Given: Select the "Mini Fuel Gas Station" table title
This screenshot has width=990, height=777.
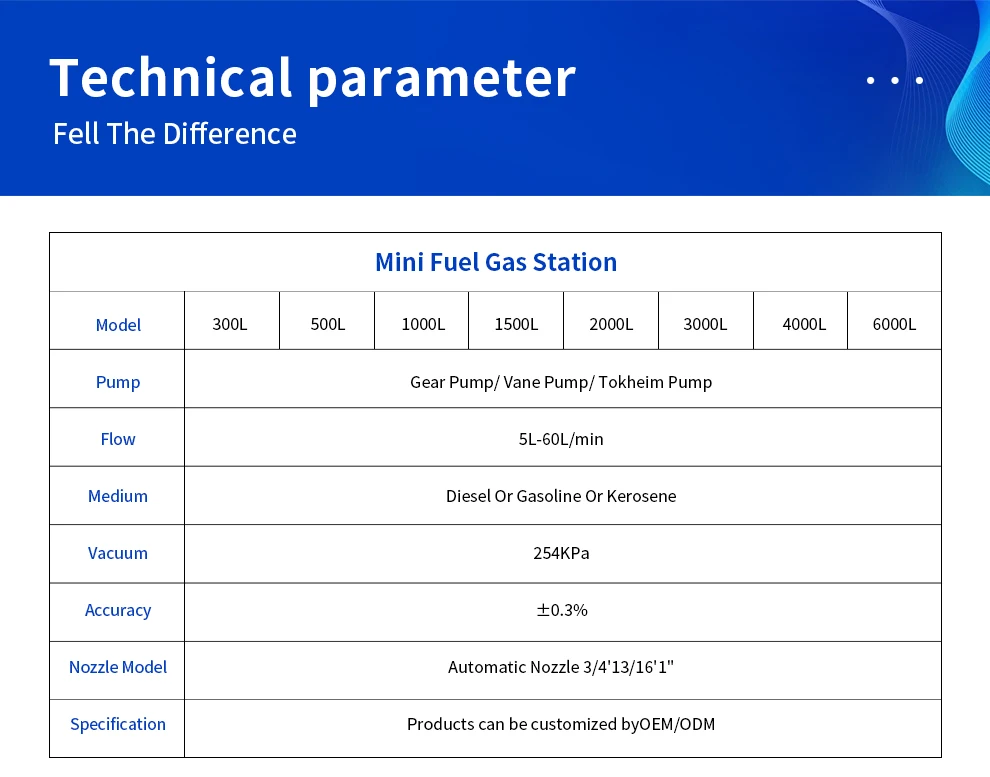Looking at the screenshot, I should point(496,262).
